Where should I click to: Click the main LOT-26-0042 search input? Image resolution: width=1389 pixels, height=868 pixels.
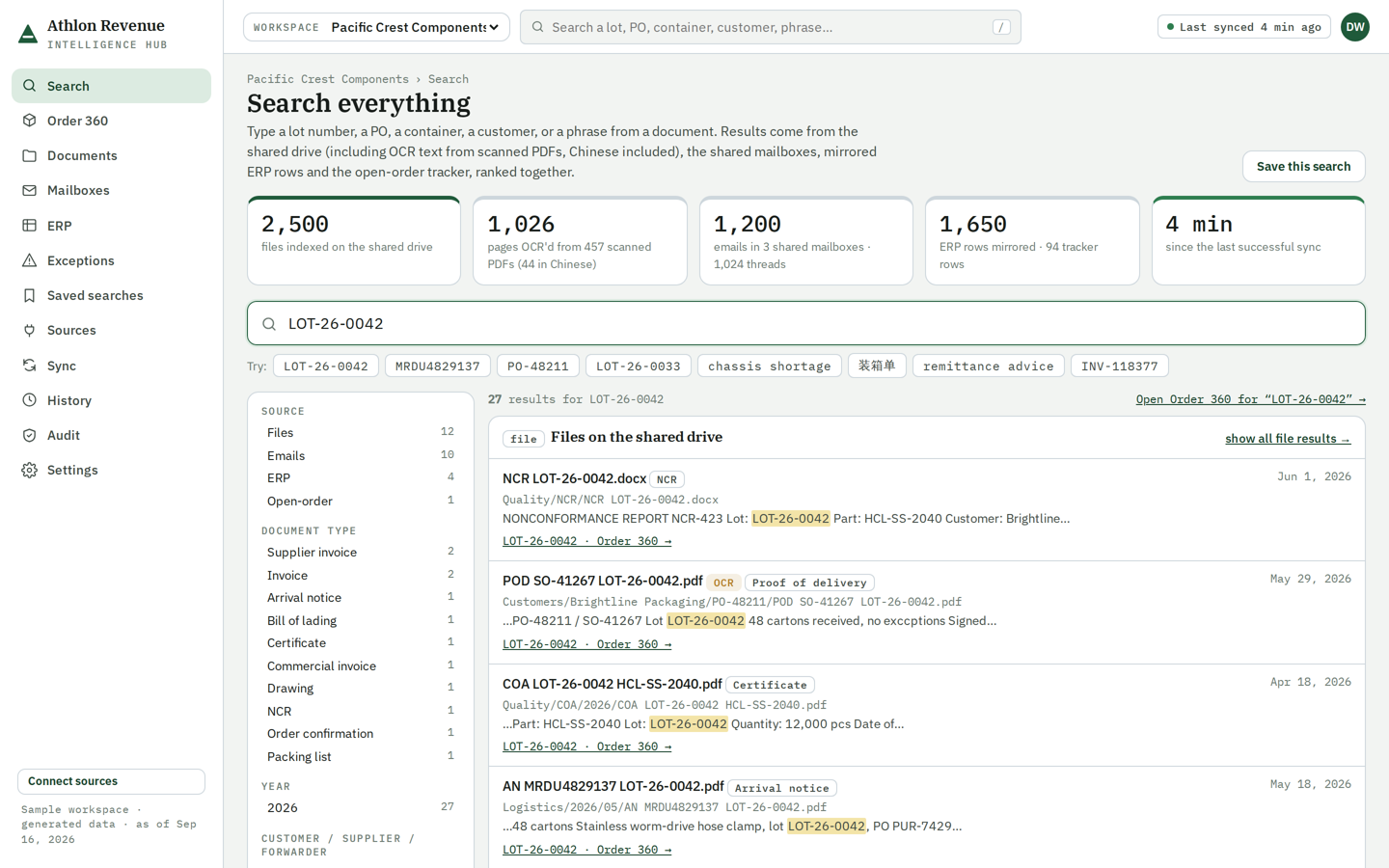[x=806, y=323]
